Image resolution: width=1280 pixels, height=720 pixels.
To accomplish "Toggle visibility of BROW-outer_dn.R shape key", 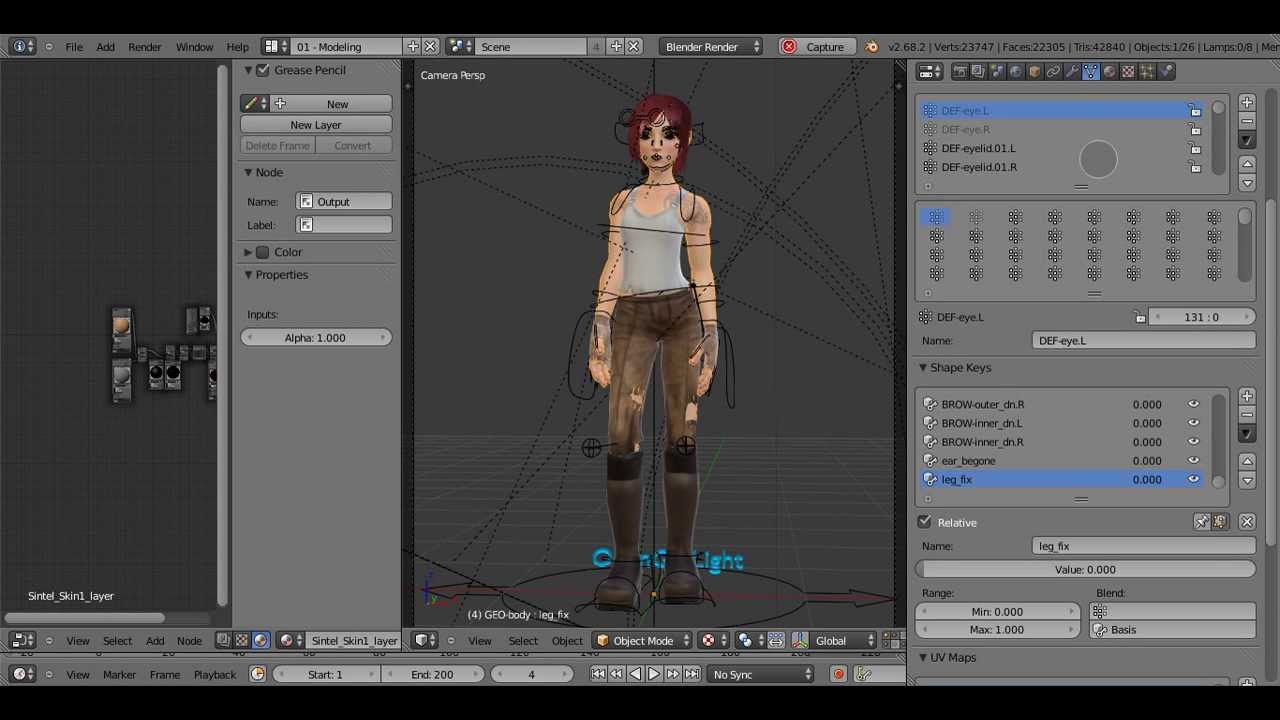I will (1193, 404).
